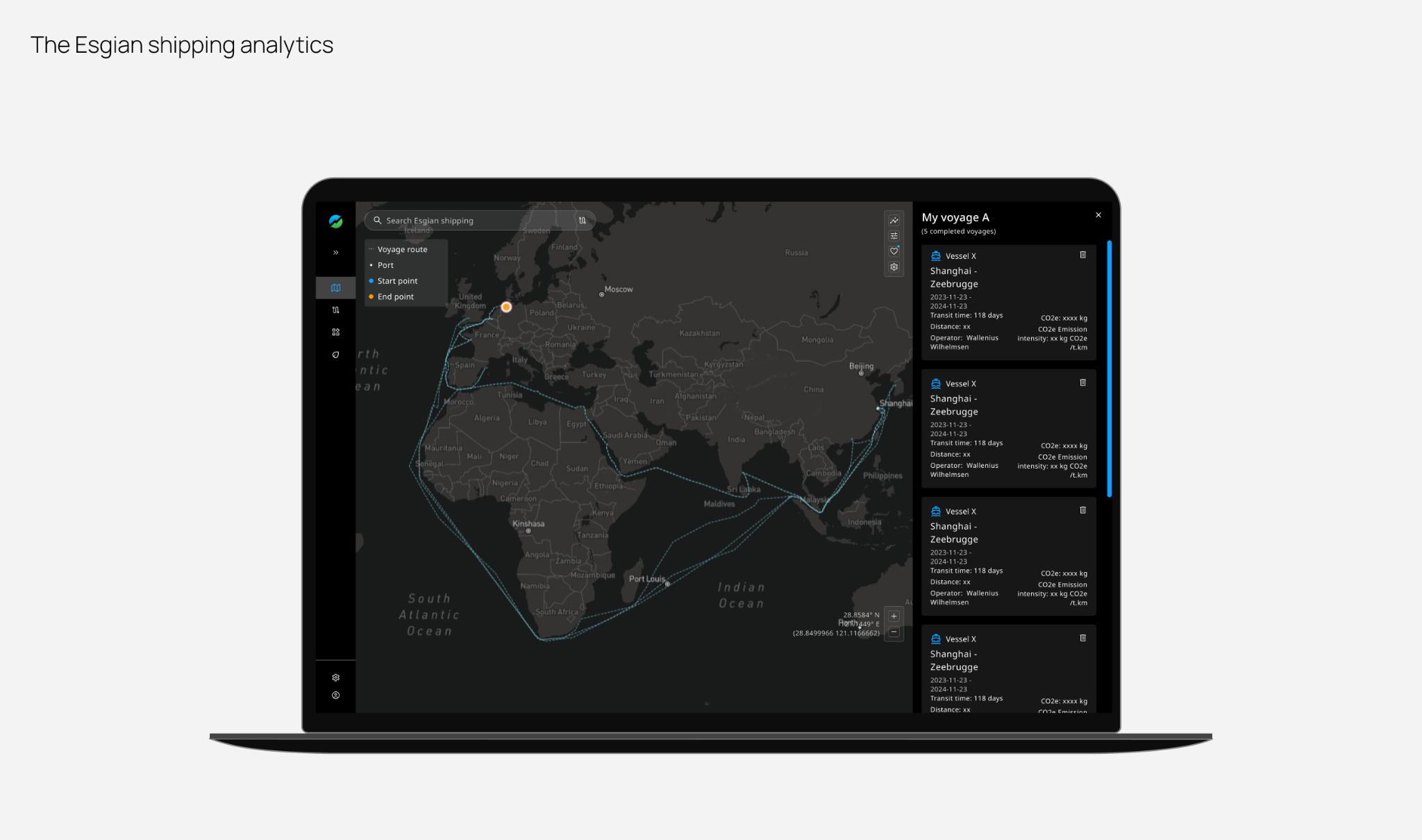Click the Indian Ocean label on map
1422x840 pixels.
click(x=741, y=596)
